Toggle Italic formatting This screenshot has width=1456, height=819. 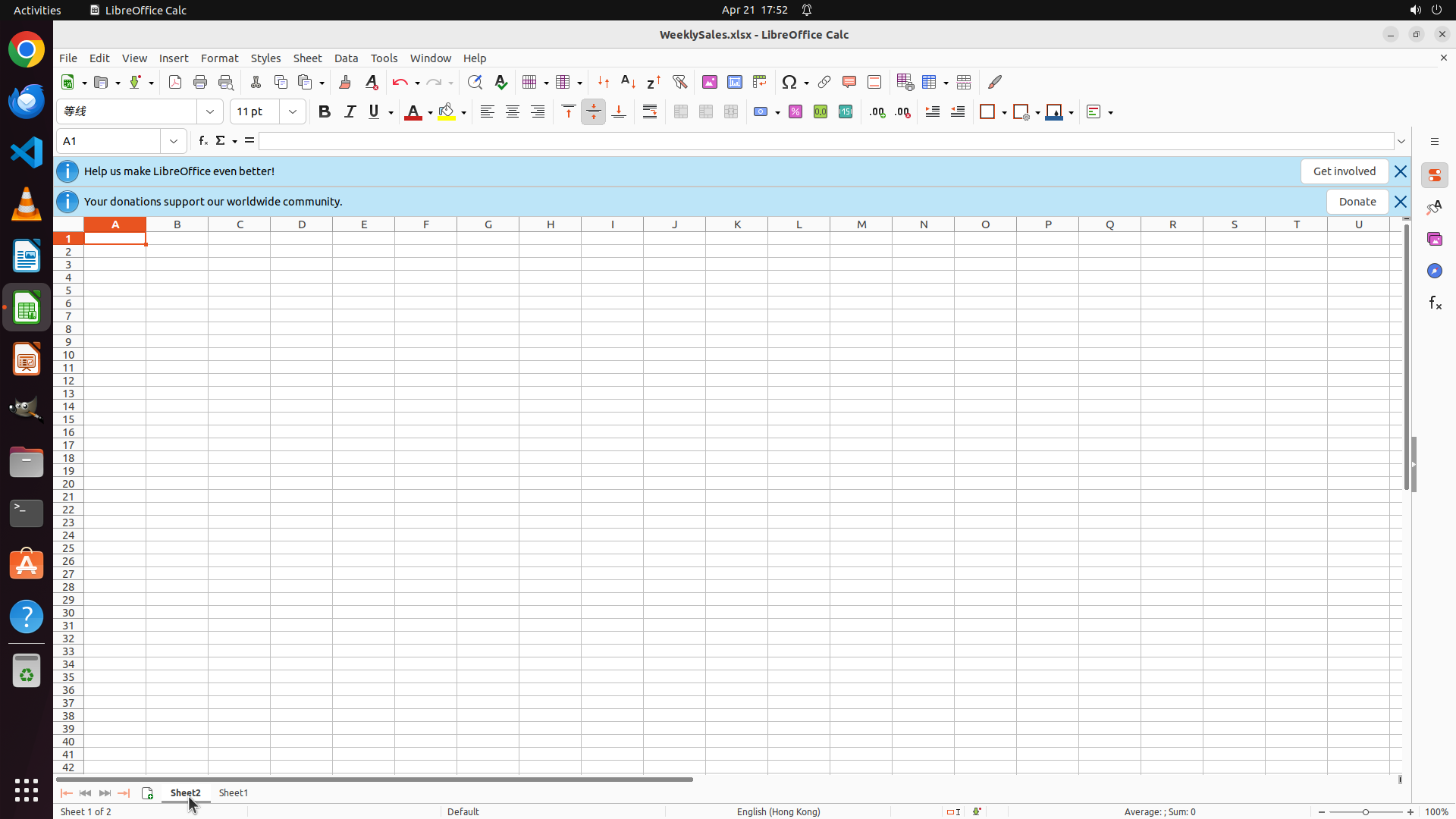[350, 112]
